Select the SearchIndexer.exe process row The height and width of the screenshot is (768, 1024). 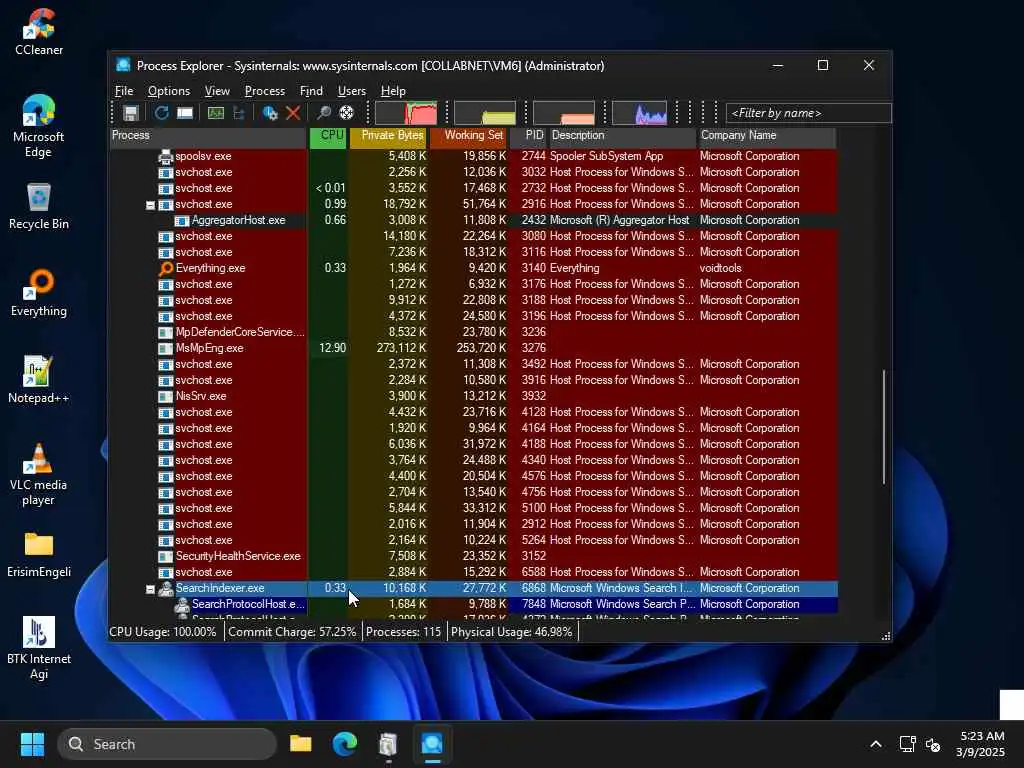(473, 588)
